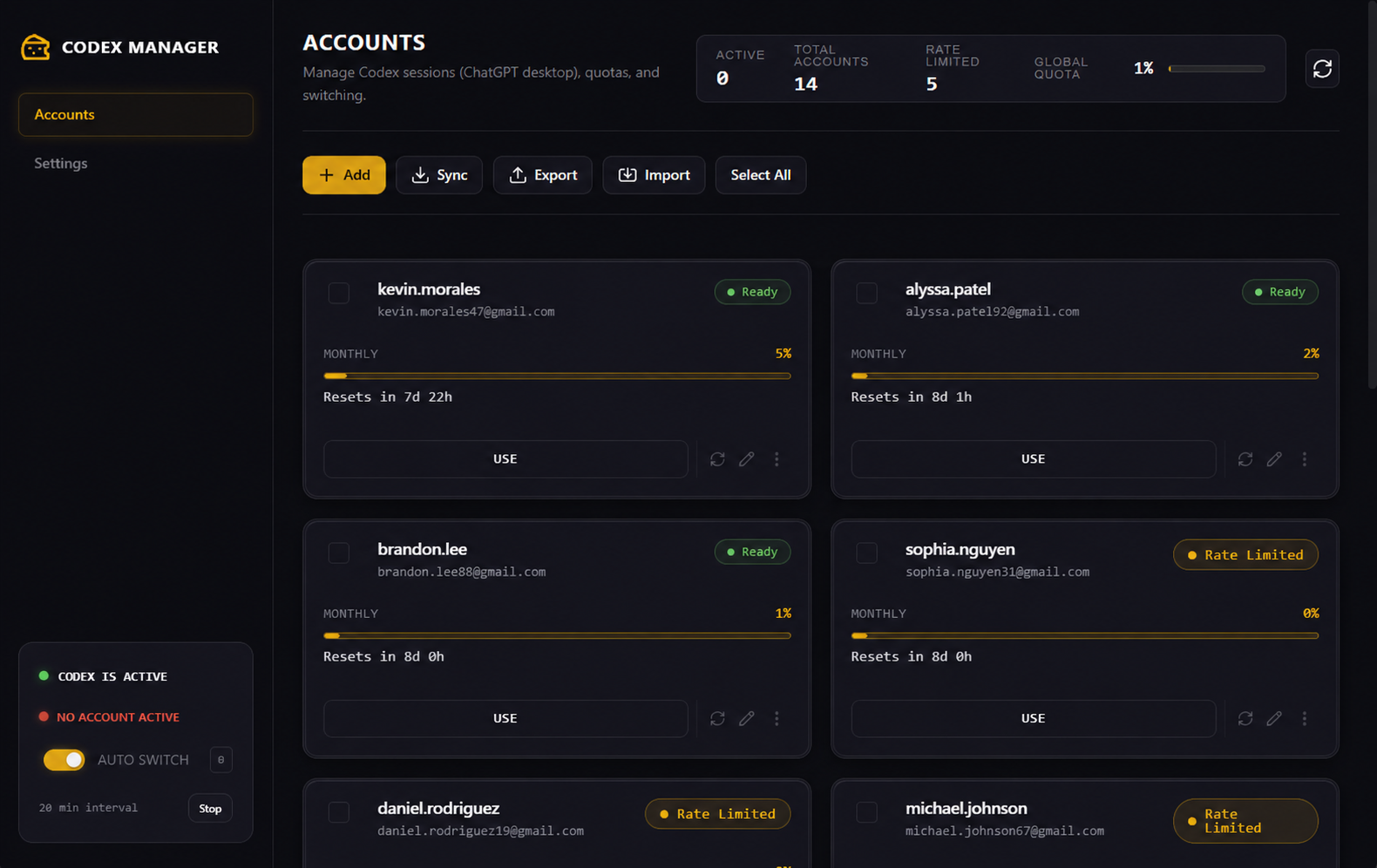Click sophia.nguyen Rate Limited badge
The width and height of the screenshot is (1377, 868).
[x=1245, y=555]
